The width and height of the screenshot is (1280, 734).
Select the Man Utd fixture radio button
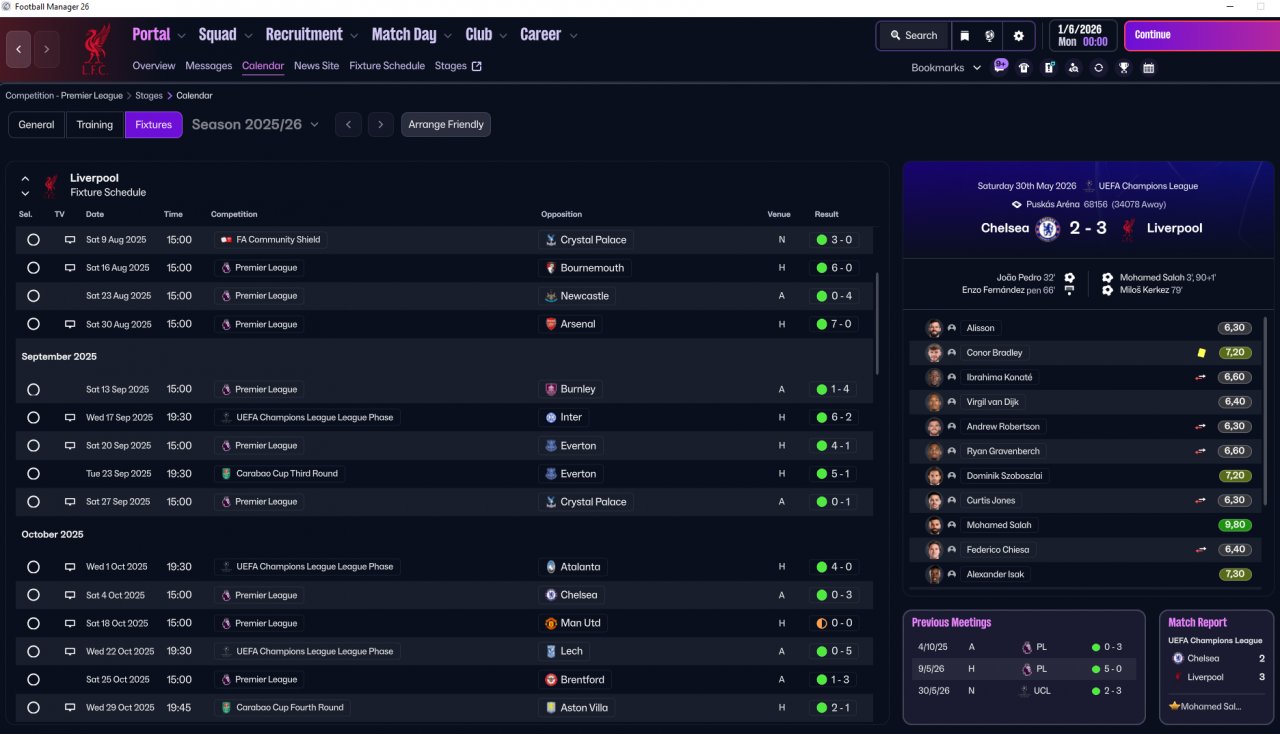point(33,623)
